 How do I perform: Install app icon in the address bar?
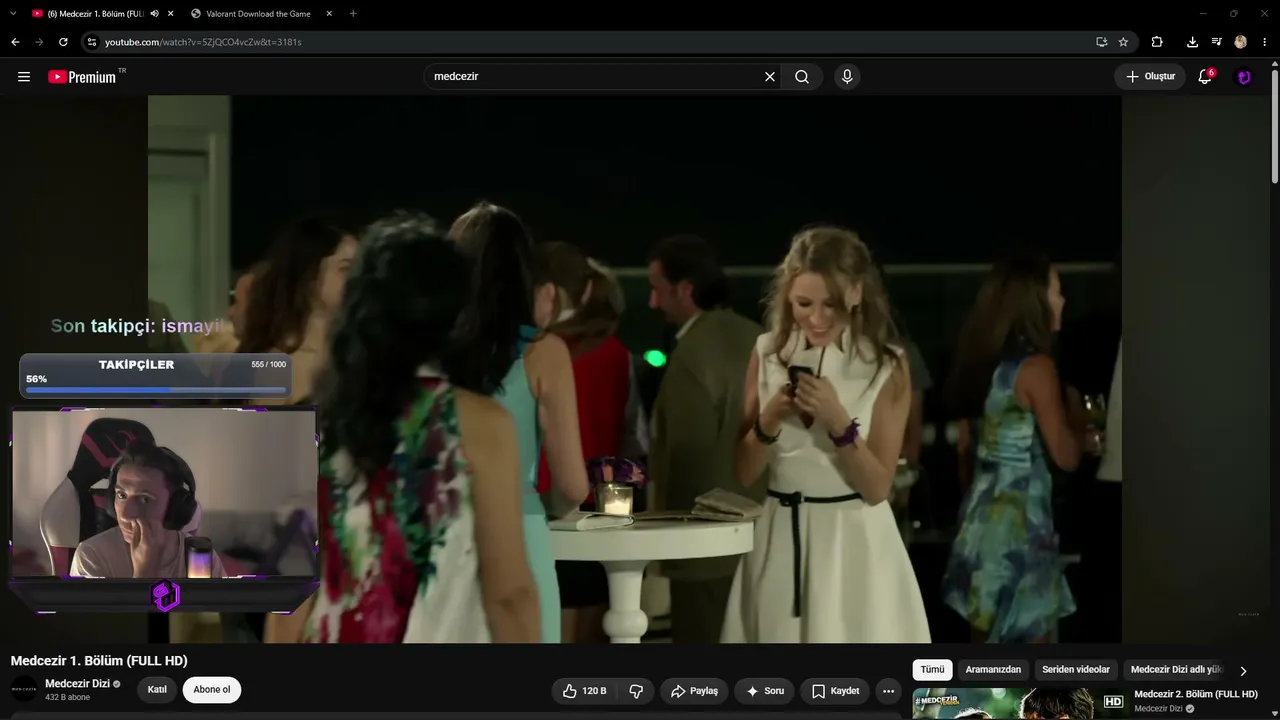click(1101, 42)
